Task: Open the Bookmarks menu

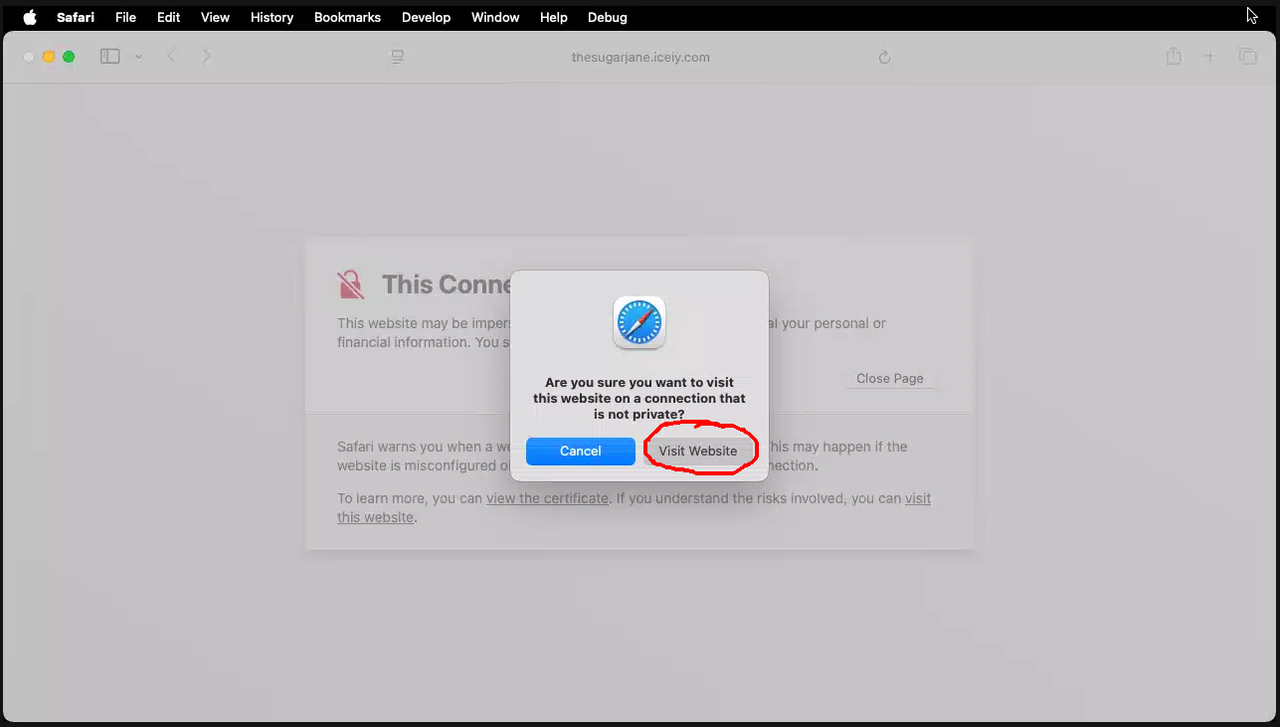Action: [347, 17]
